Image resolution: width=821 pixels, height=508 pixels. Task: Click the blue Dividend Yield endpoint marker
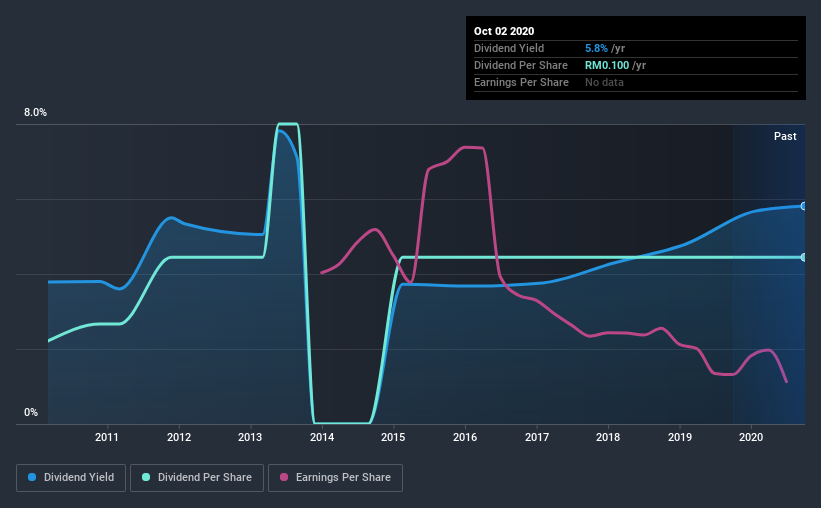[x=803, y=206]
